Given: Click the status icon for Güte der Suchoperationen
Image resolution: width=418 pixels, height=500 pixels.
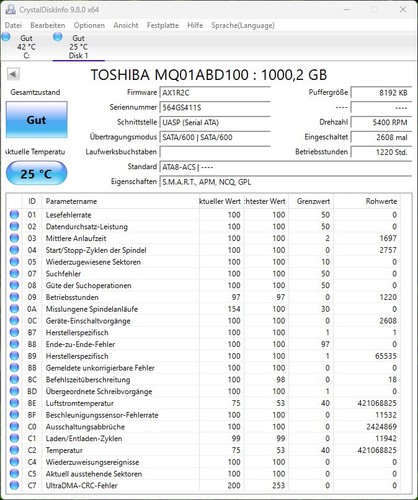Looking at the screenshot, I should coord(14,285).
